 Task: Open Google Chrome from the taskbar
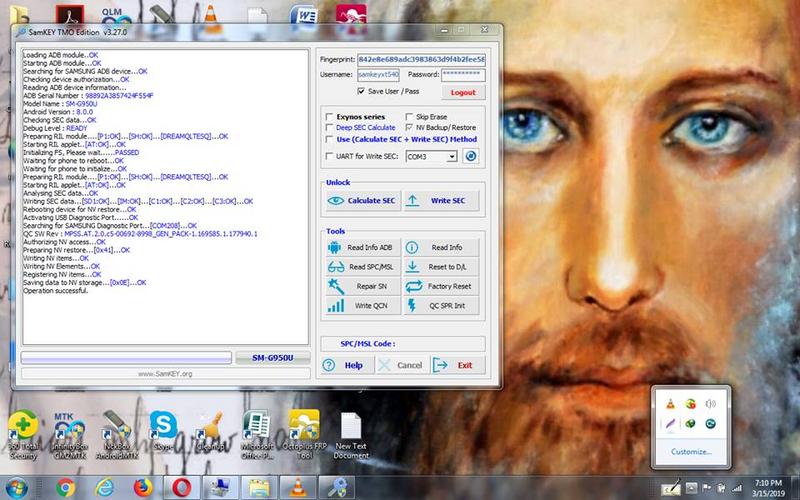click(x=65, y=488)
